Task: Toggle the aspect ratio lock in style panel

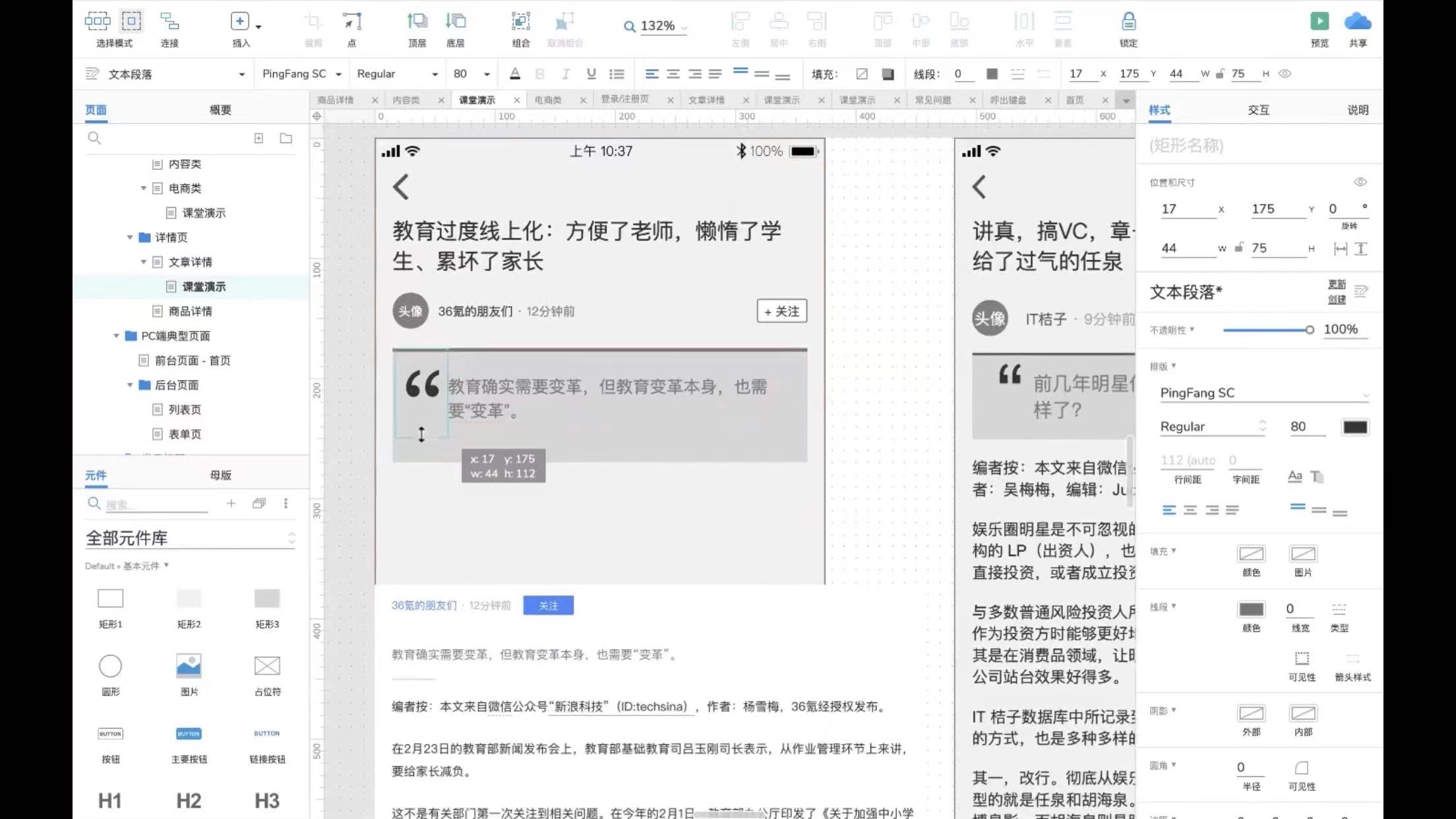Action: (x=1239, y=248)
